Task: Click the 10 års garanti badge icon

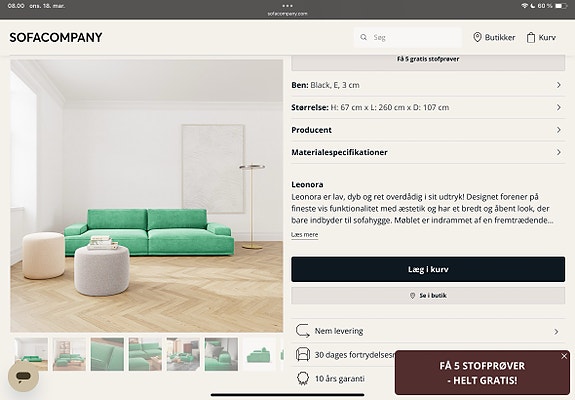Action: coord(303,378)
